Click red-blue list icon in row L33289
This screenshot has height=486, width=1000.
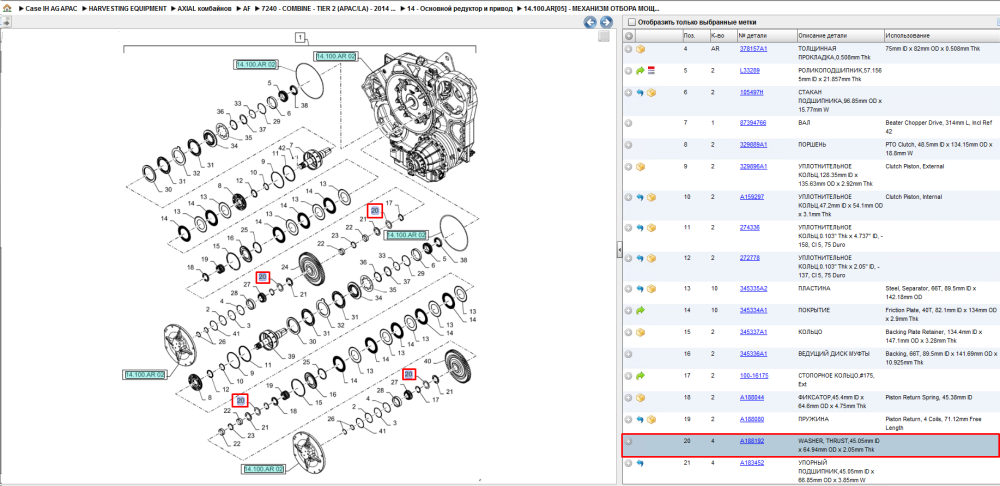[652, 70]
